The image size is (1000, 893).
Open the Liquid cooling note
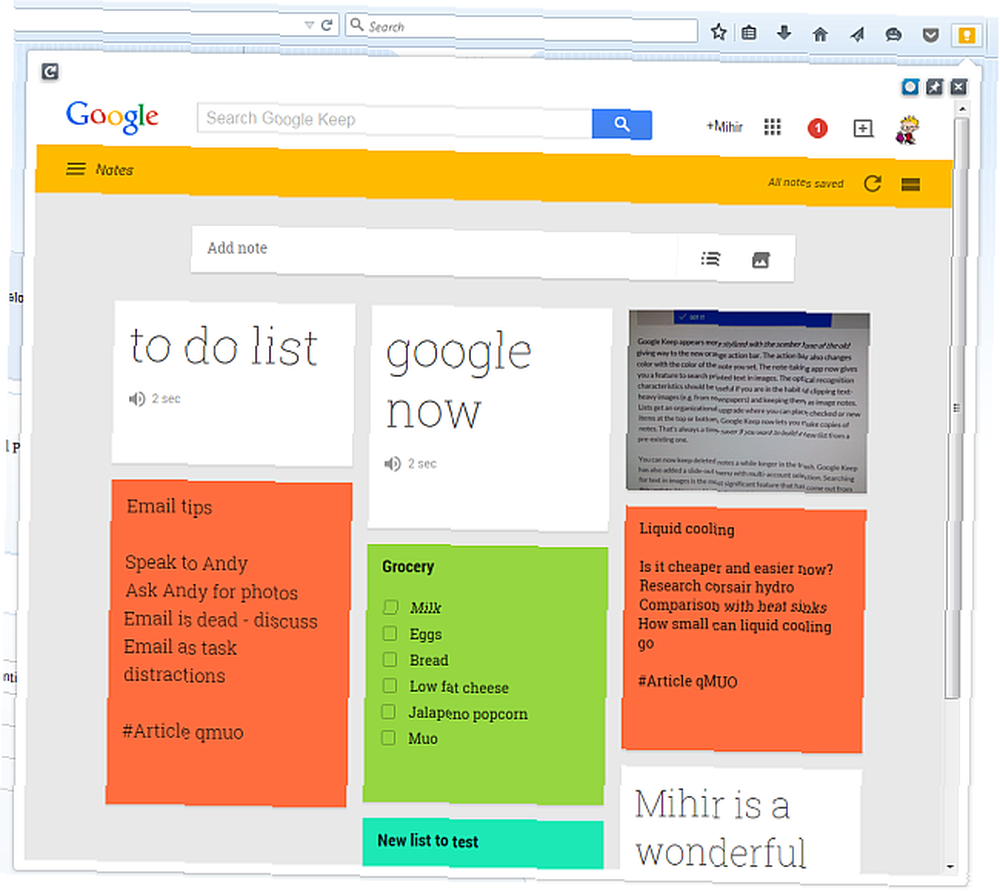tap(743, 630)
